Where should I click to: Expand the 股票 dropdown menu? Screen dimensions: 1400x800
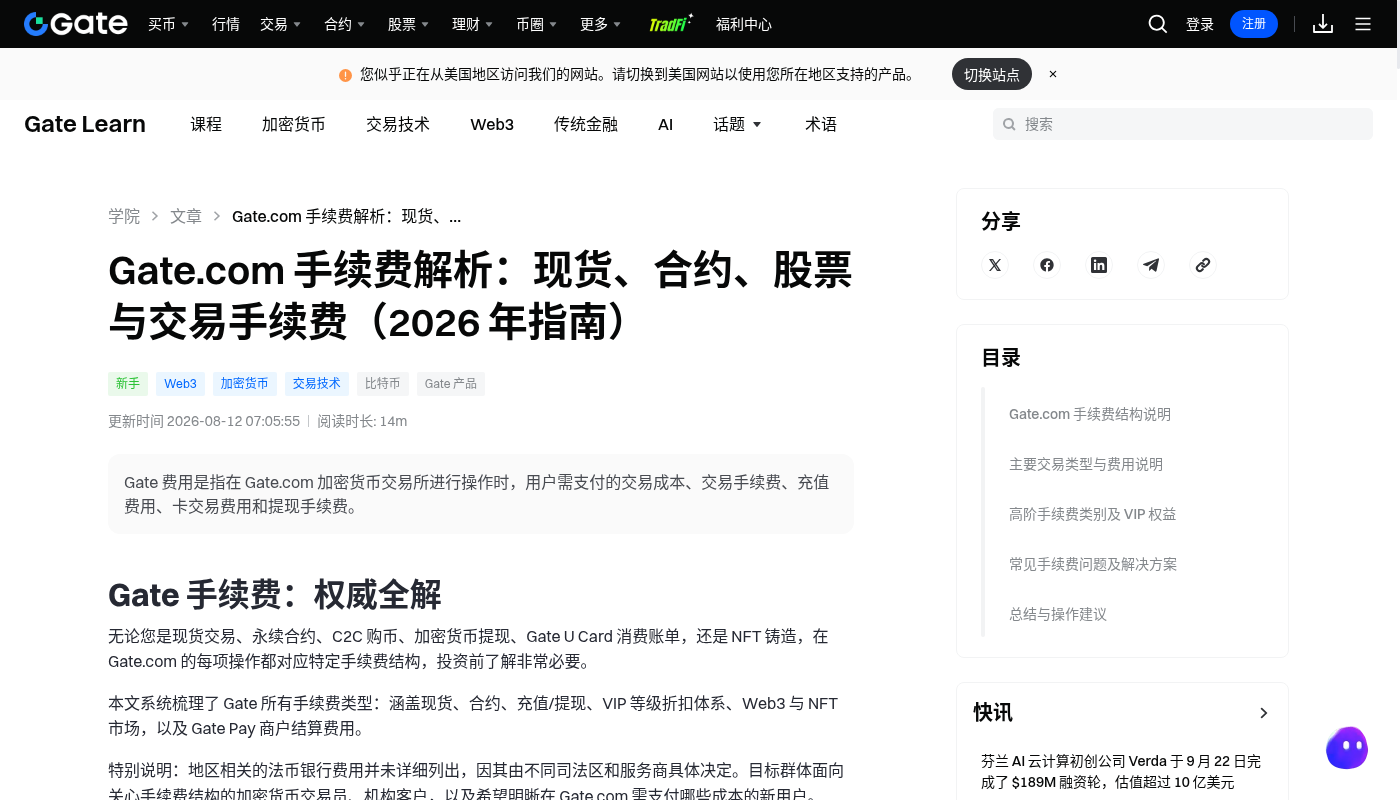coord(408,24)
